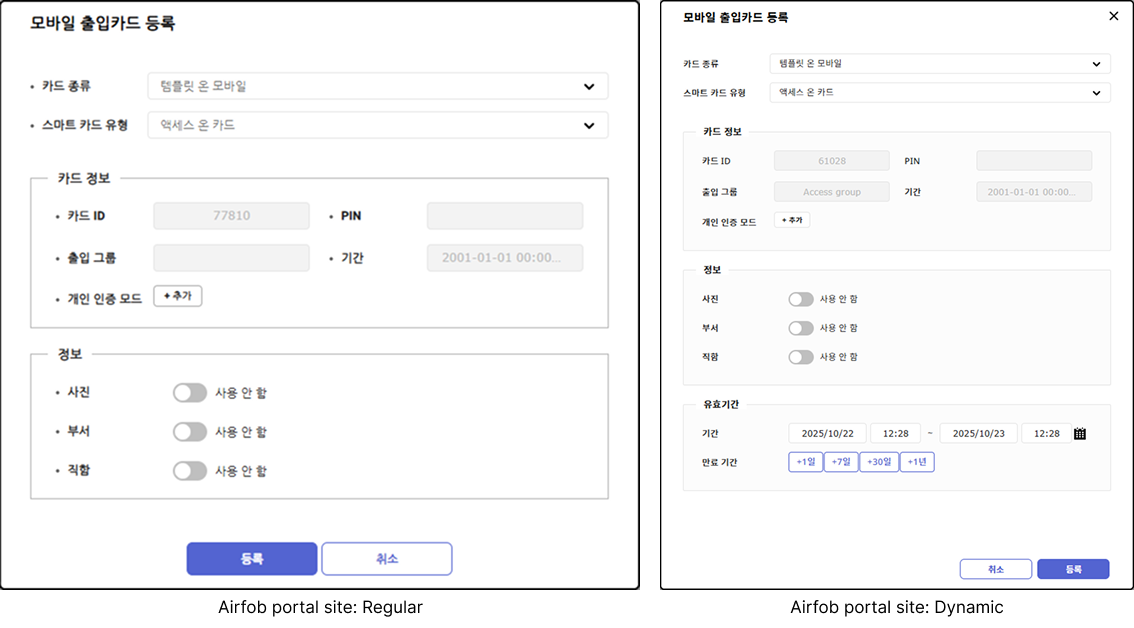The width and height of the screenshot is (1134, 628).
Task: Click the 출입 그룹 field labeled Access group
Action: (831, 192)
